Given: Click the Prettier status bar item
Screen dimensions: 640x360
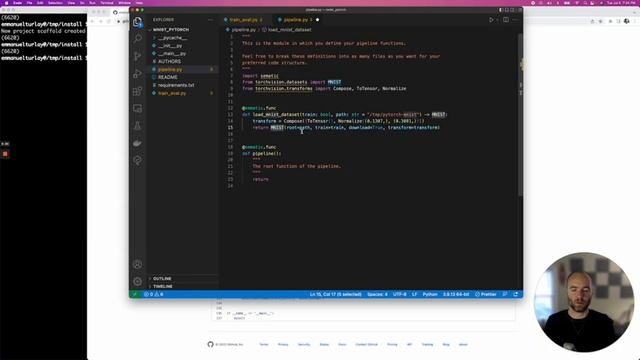Looking at the screenshot, I should [x=486, y=294].
